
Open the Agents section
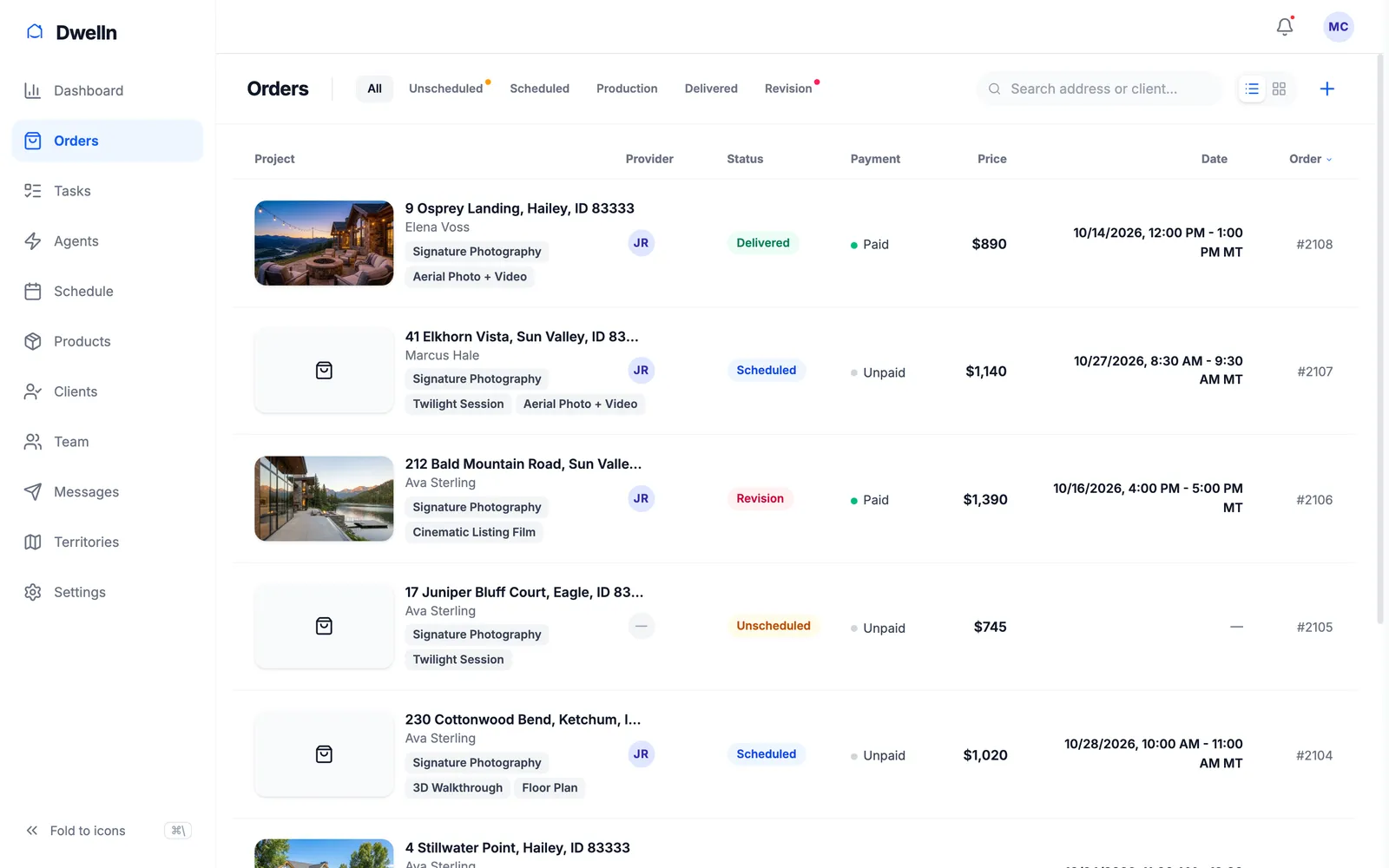click(x=107, y=241)
